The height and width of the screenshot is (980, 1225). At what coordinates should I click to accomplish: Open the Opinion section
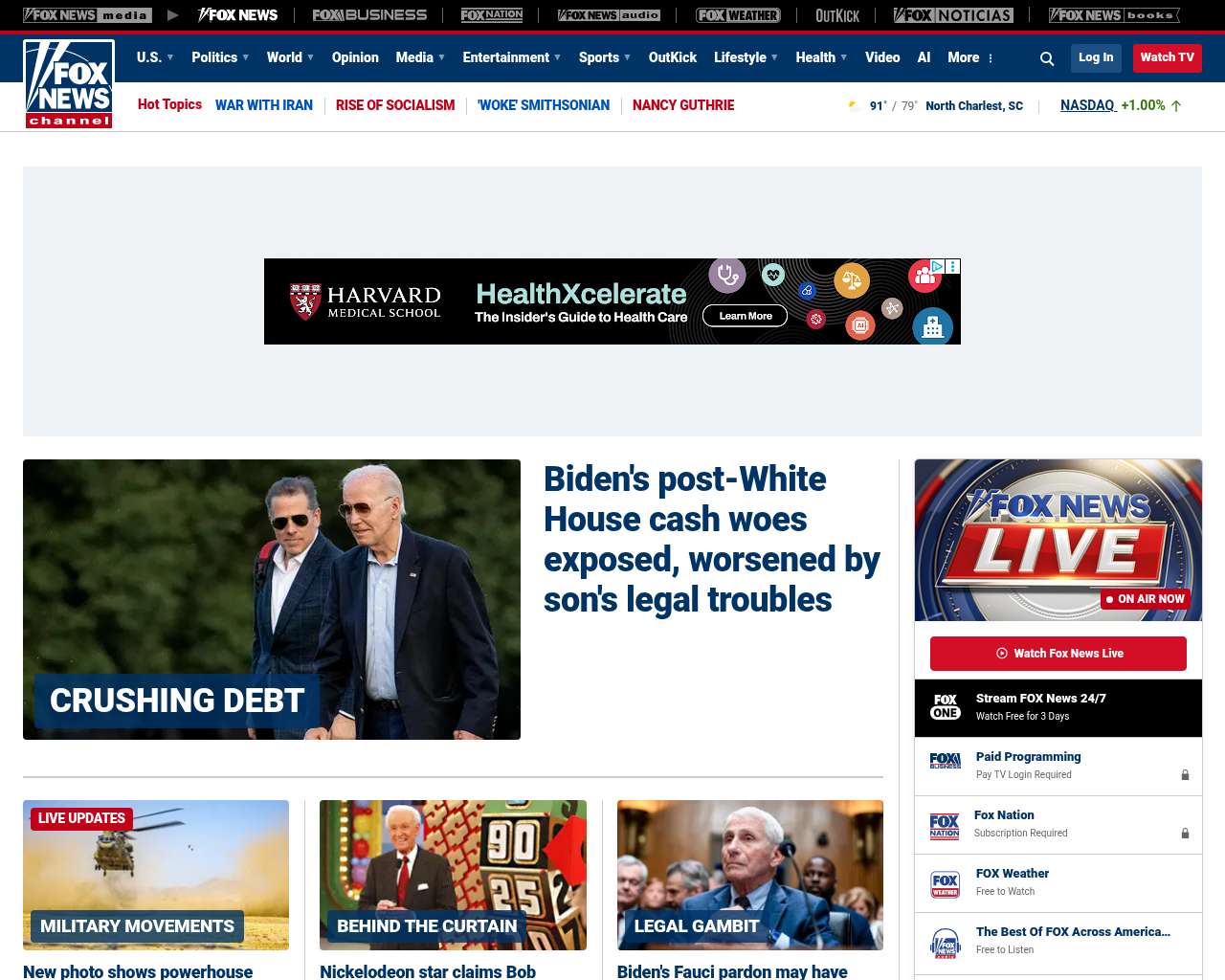(x=355, y=57)
